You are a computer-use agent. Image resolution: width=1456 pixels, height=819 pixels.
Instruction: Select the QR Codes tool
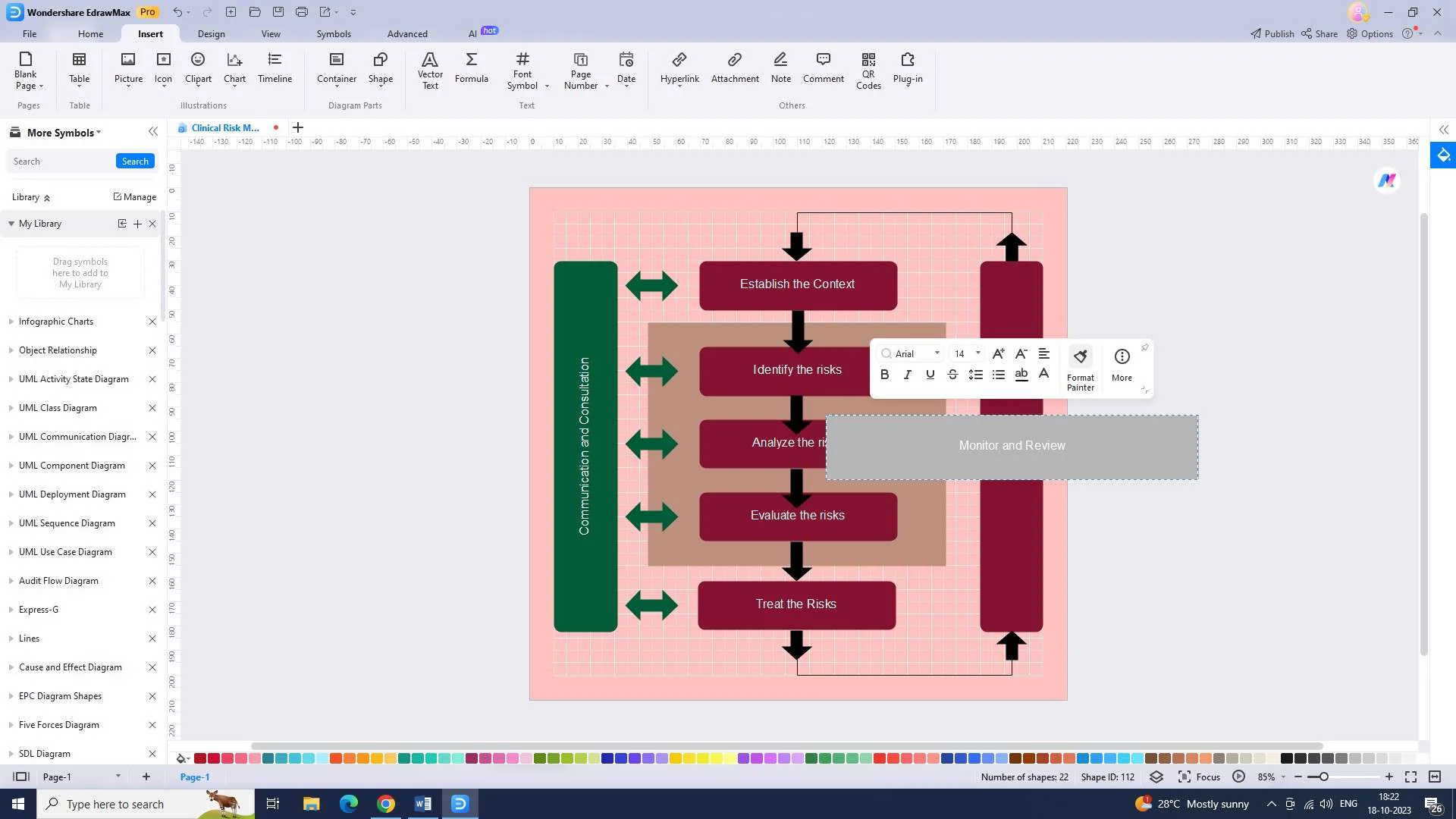click(x=869, y=67)
